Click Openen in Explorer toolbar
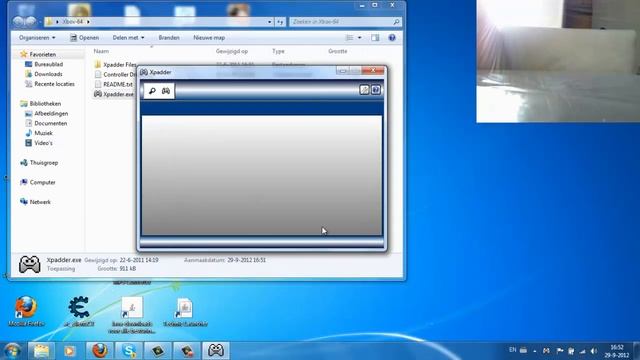 pos(84,38)
